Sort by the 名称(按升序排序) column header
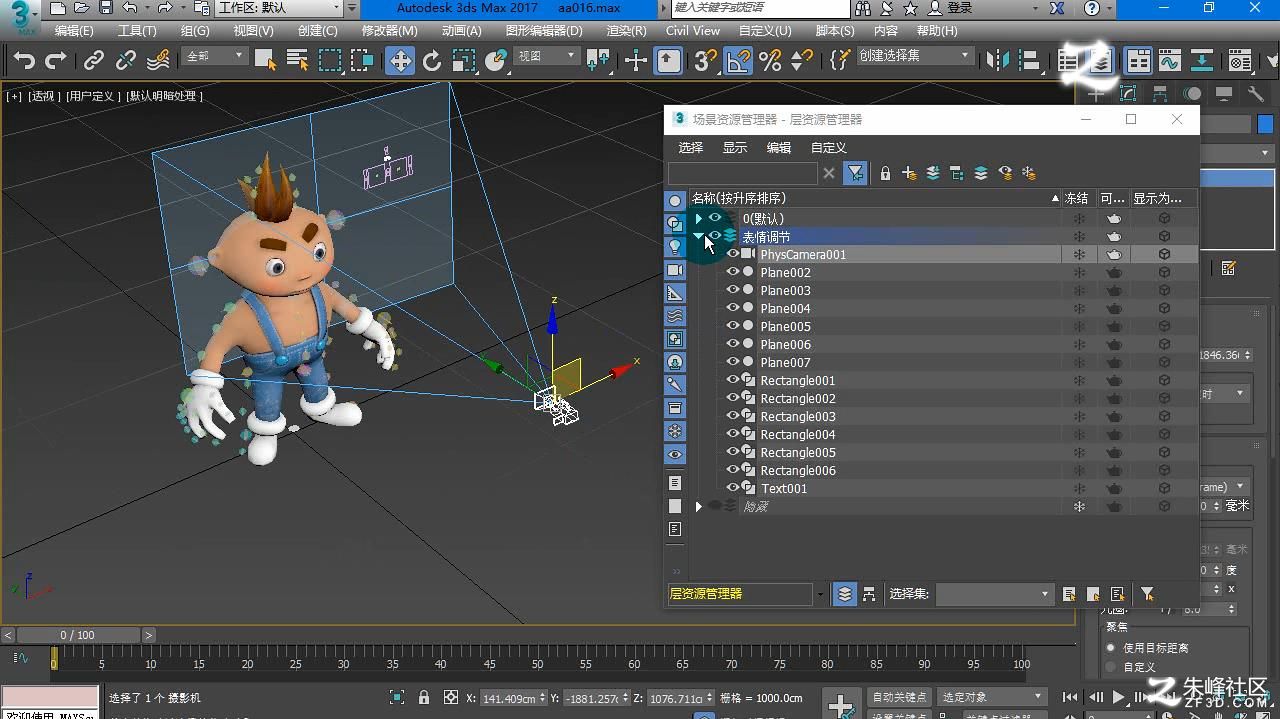The image size is (1280, 719). [875, 198]
